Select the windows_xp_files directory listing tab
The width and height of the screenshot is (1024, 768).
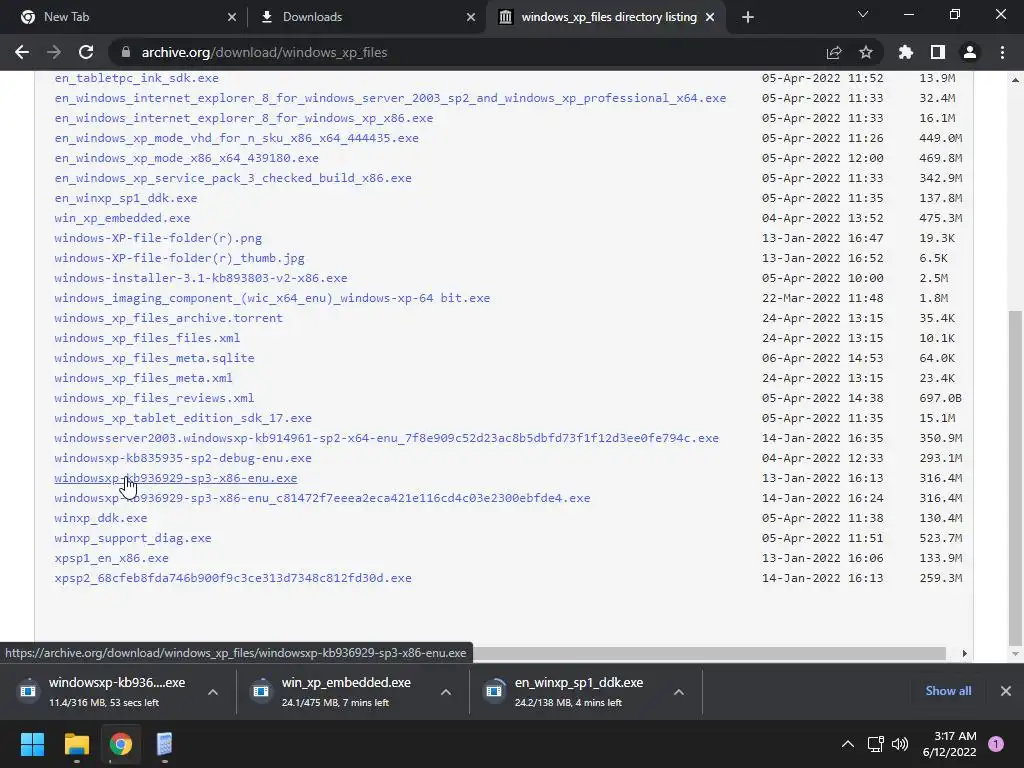click(x=609, y=17)
